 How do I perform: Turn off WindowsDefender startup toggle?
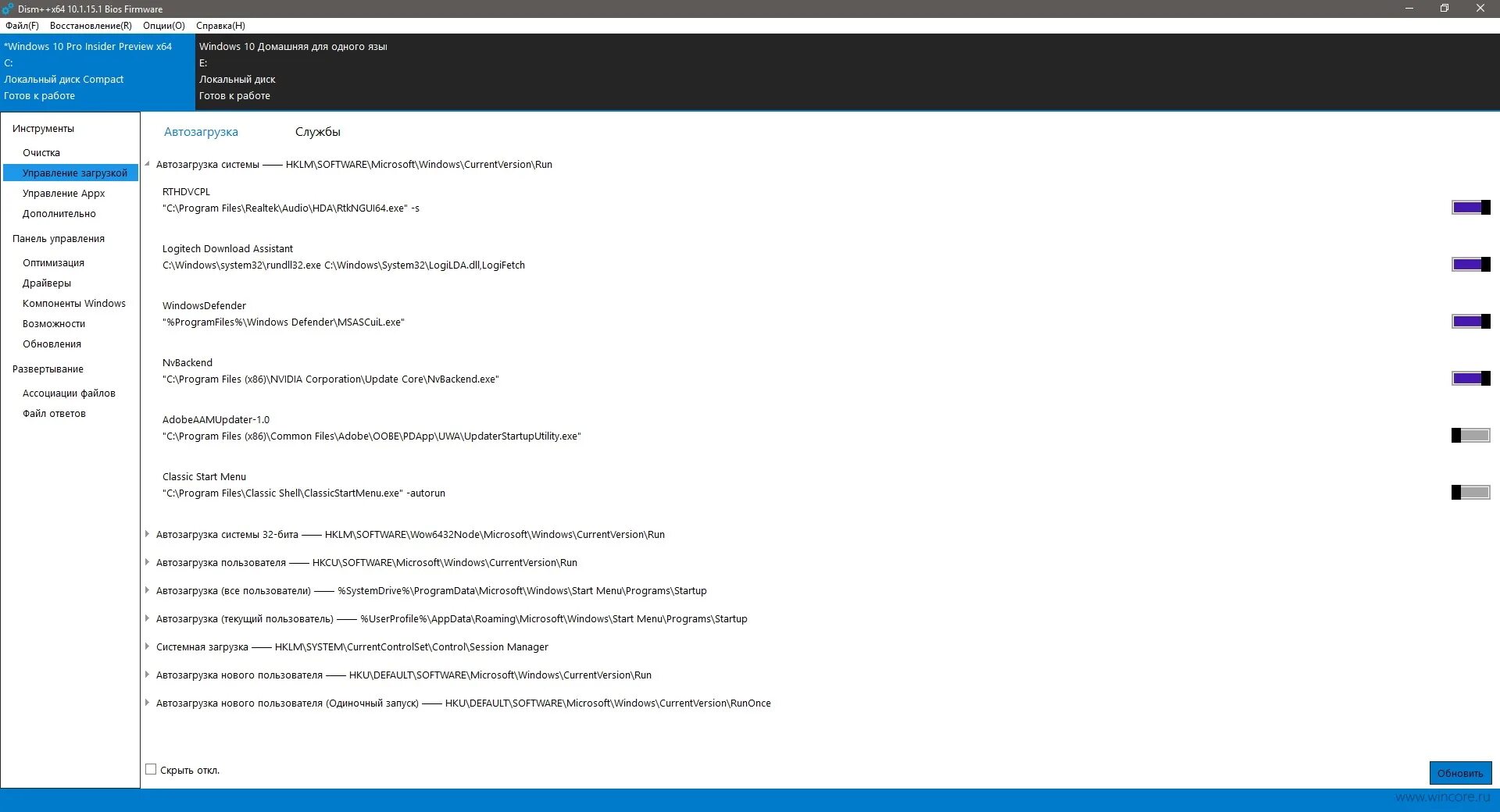click(1471, 322)
